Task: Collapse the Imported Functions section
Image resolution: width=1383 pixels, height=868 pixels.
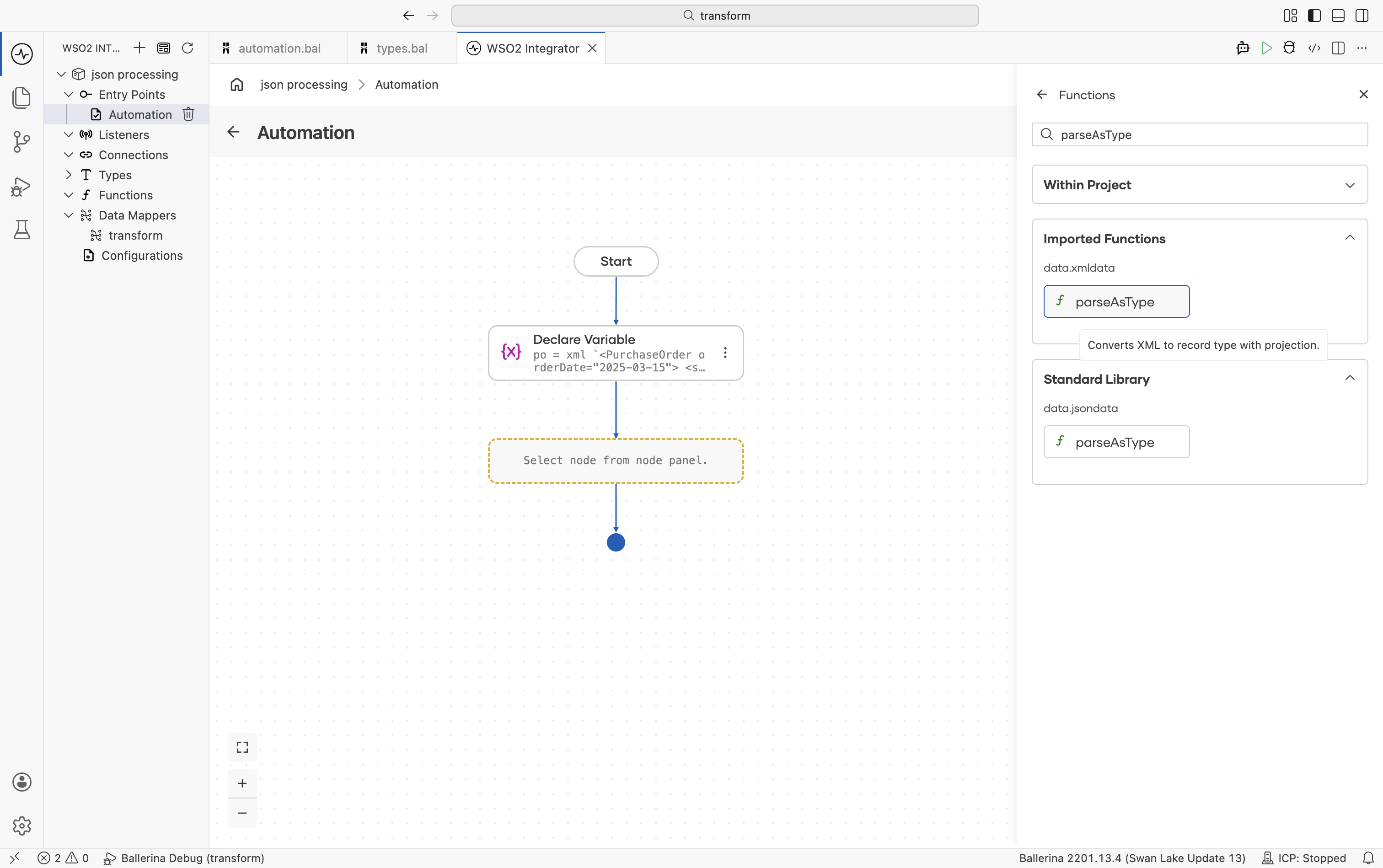Action: tap(1350, 238)
